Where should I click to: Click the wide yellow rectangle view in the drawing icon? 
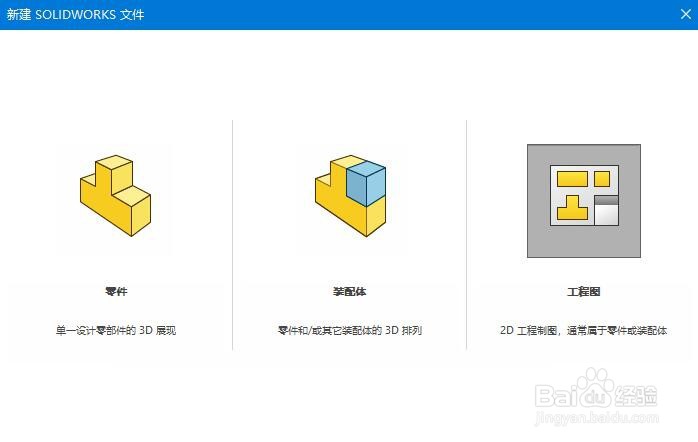tap(572, 179)
